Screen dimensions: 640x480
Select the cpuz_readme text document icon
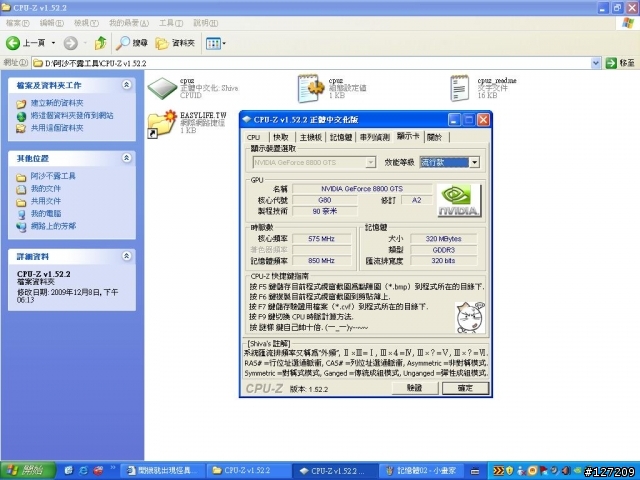(x=460, y=88)
